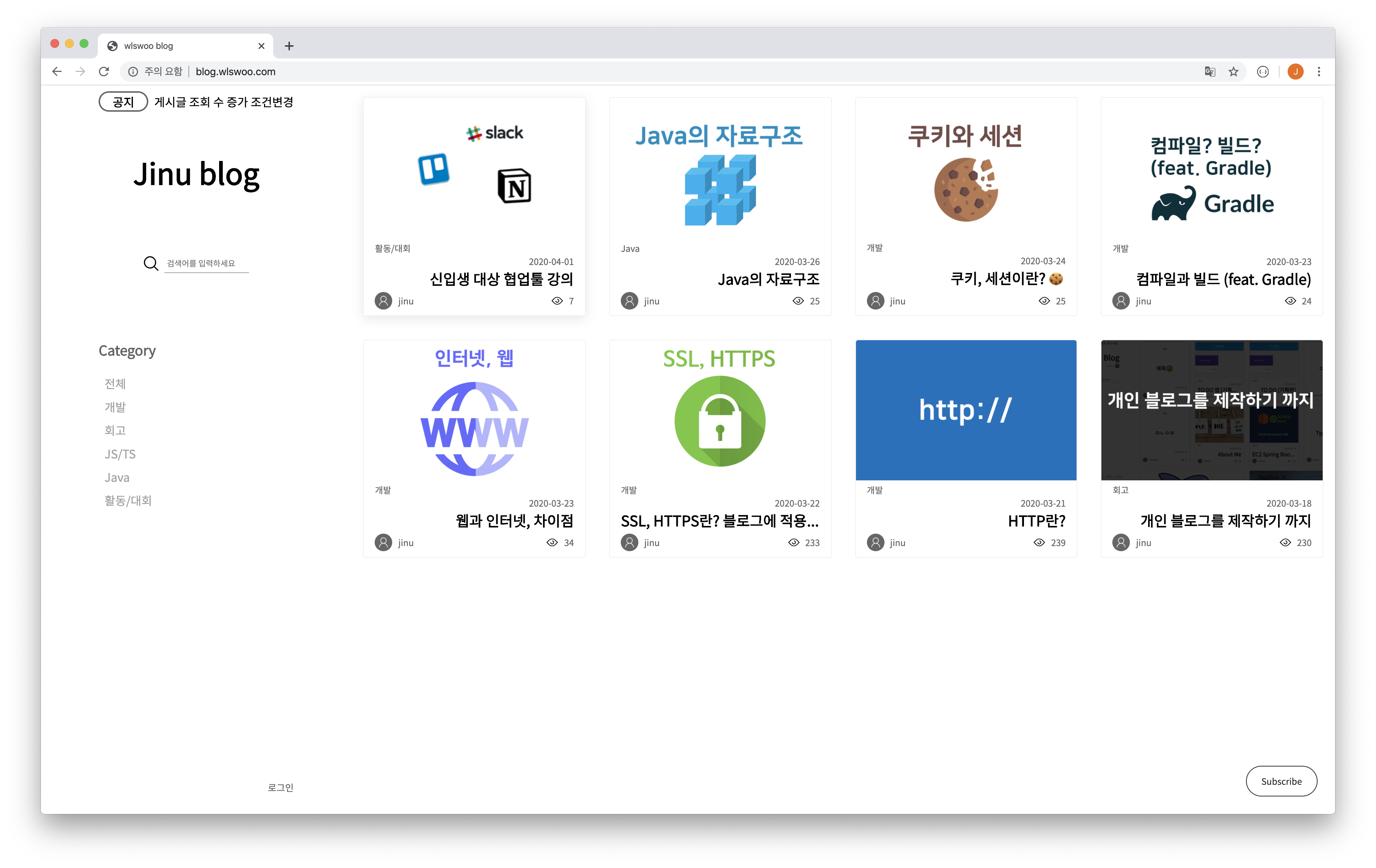Viewport: 1376px width, 868px height.
Task: Select the Java category in the sidebar
Action: tap(116, 477)
